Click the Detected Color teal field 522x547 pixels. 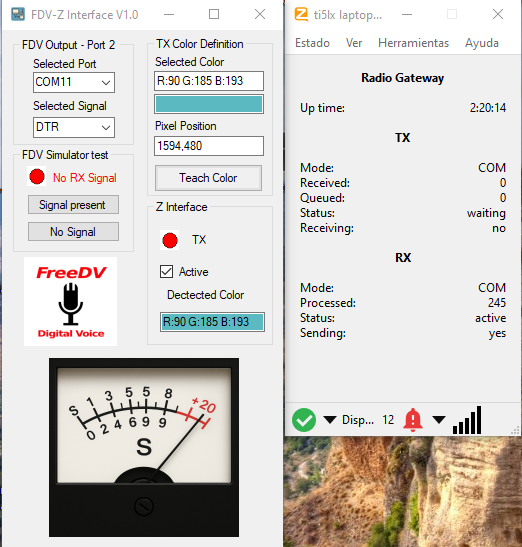212,322
